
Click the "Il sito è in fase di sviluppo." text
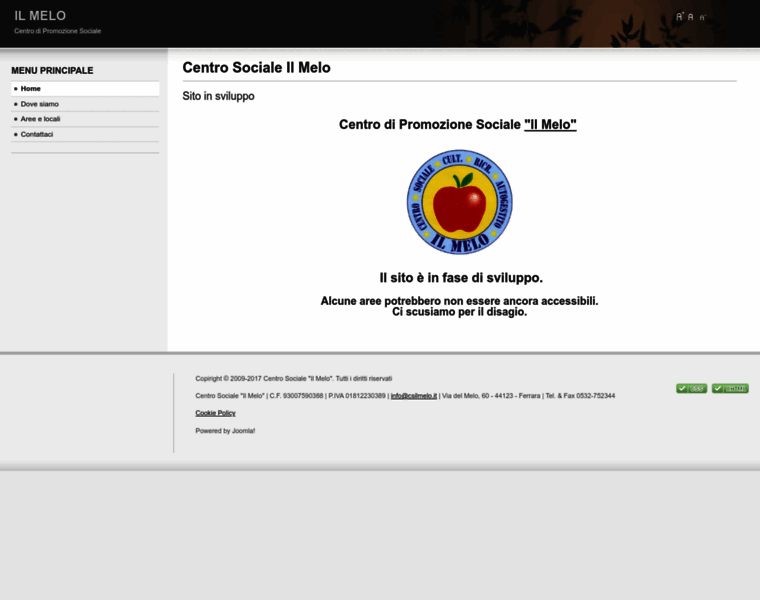point(461,278)
